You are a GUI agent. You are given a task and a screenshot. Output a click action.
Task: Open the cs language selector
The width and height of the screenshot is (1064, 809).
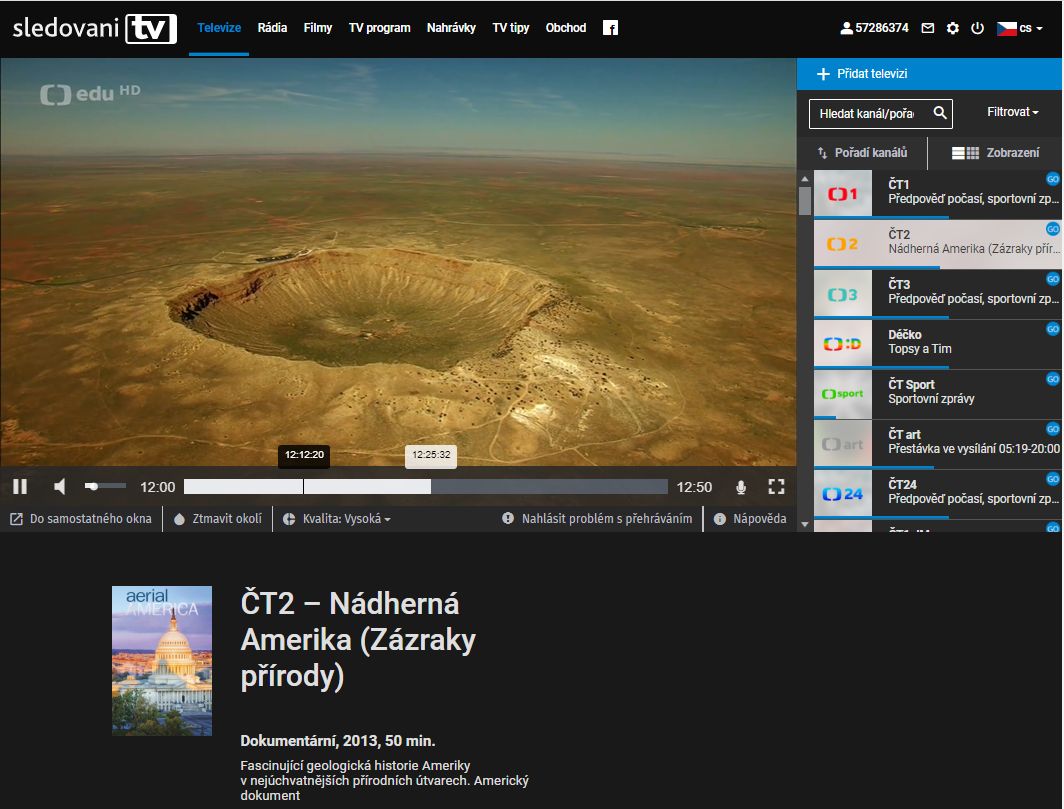(1019, 28)
